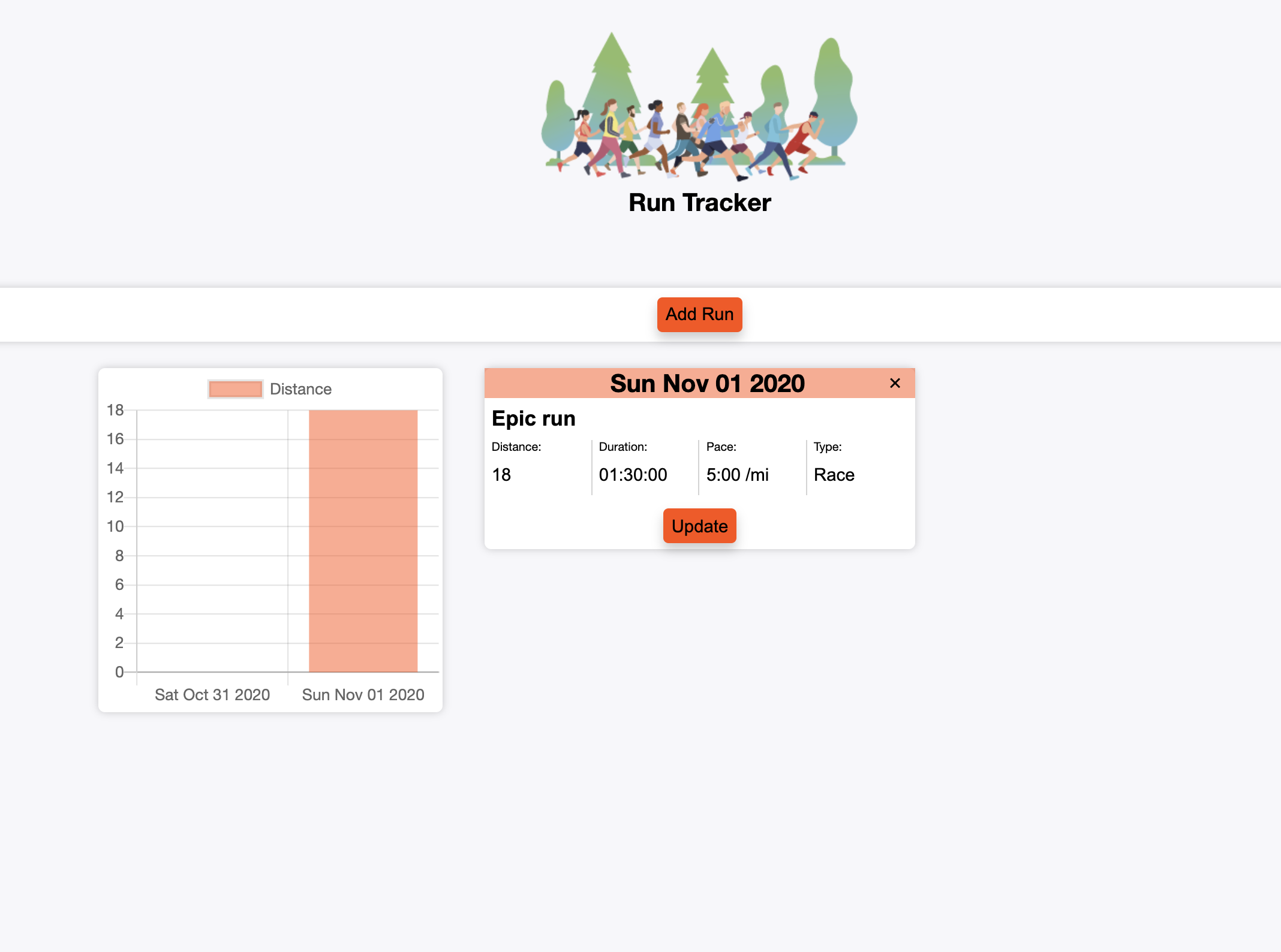1281x952 pixels.
Task: Click the y-axis label 10
Action: click(x=115, y=526)
